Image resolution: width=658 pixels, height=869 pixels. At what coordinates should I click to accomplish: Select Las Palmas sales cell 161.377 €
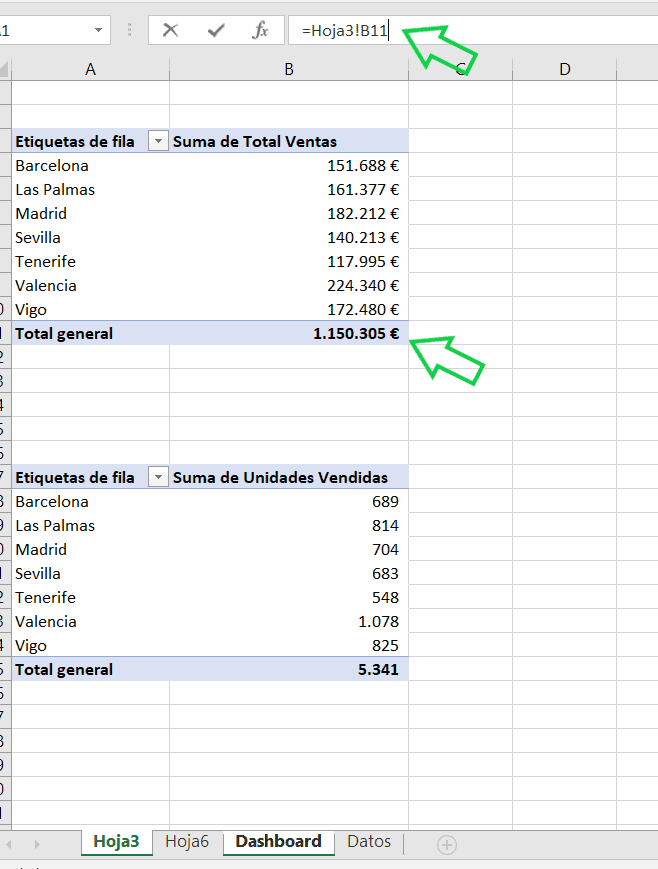pyautogui.click(x=289, y=190)
